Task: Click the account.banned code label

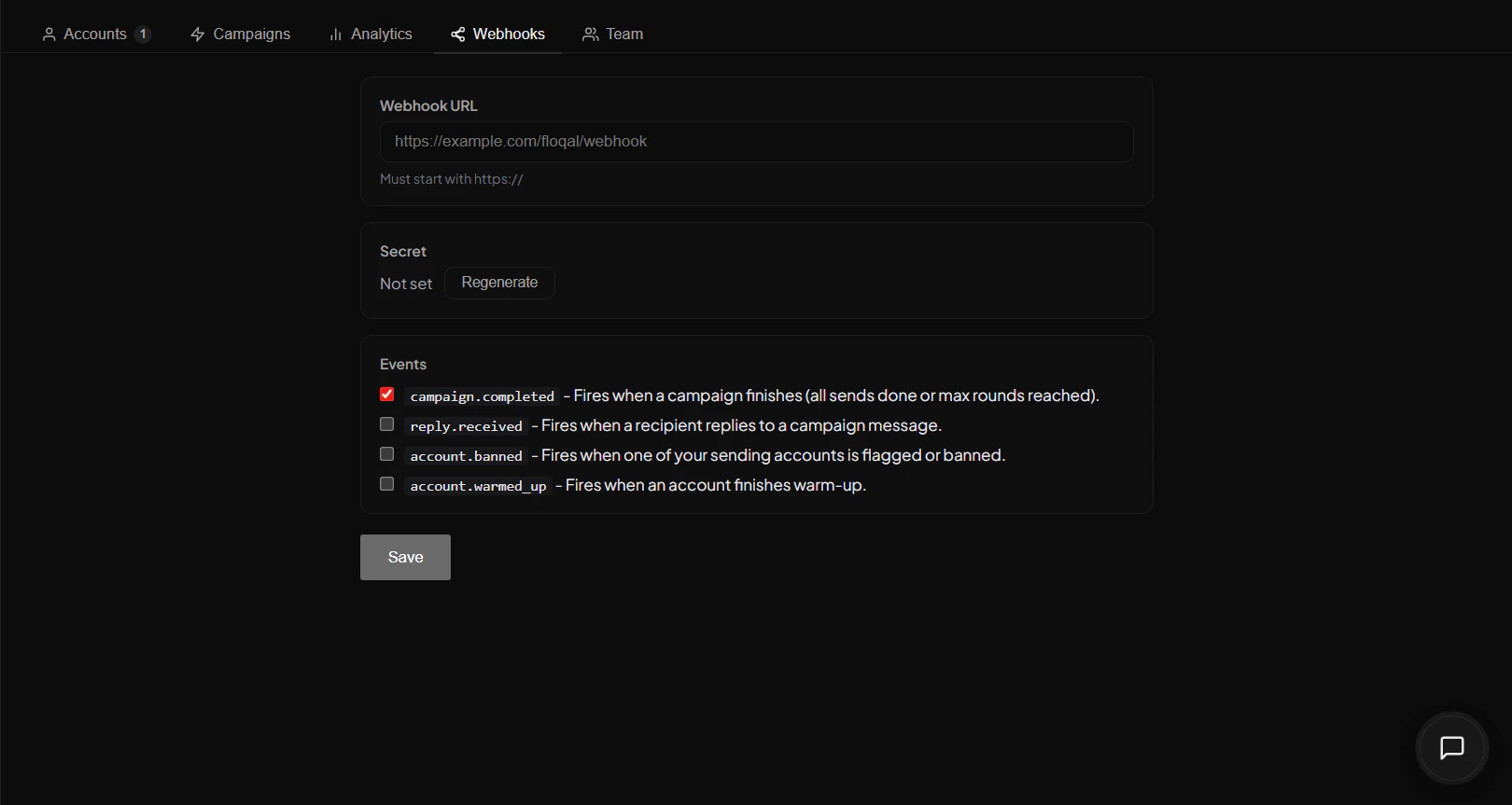Action: [466, 456]
